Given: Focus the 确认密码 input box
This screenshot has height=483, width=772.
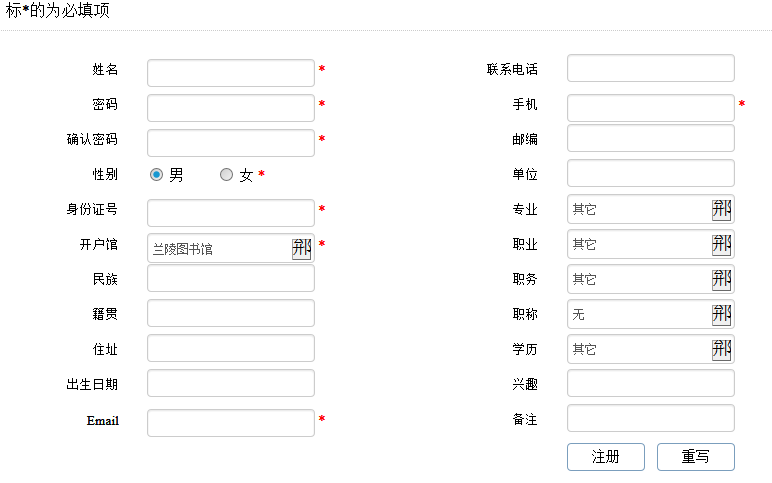Looking at the screenshot, I should [231, 143].
